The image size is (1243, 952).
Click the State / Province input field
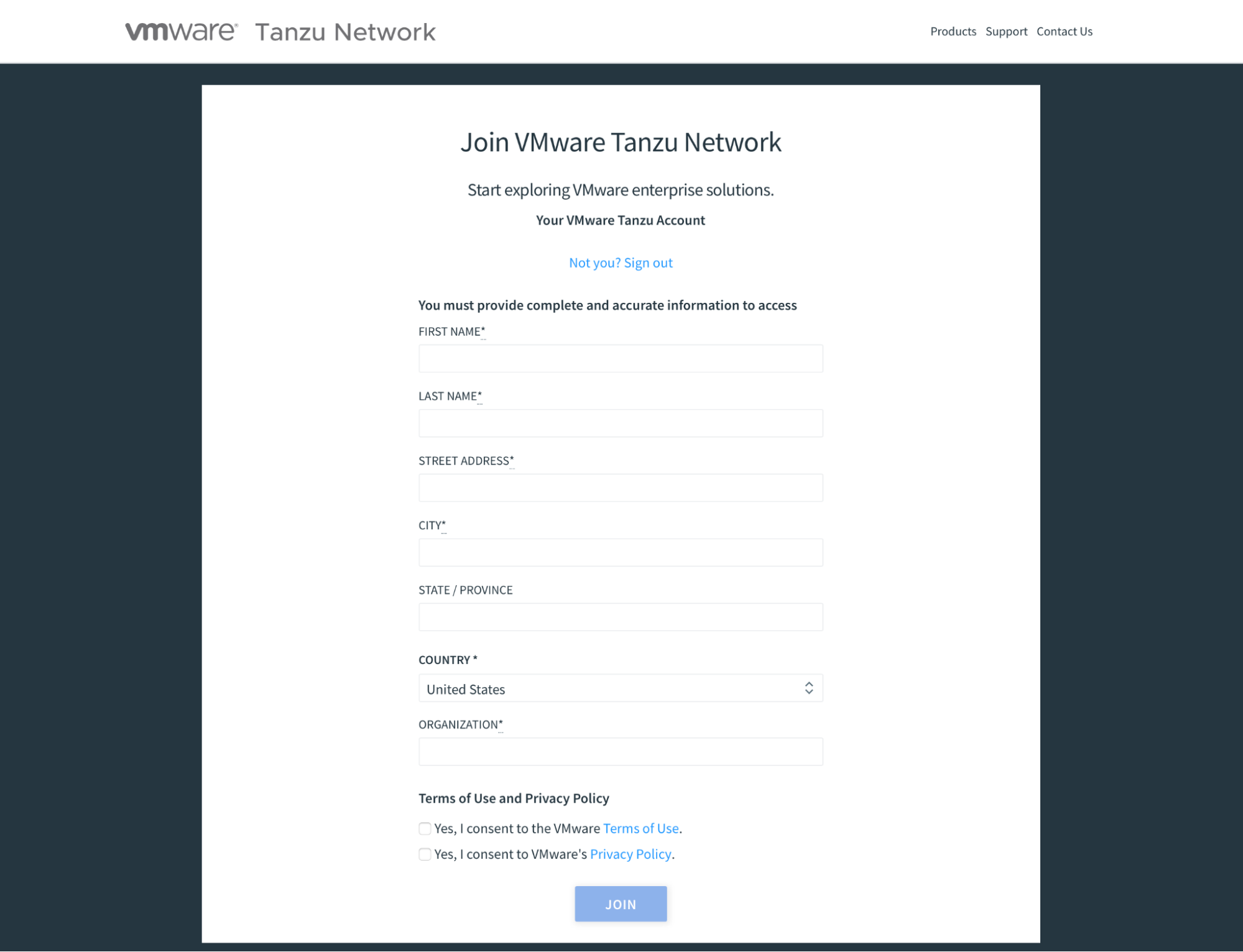[621, 616]
